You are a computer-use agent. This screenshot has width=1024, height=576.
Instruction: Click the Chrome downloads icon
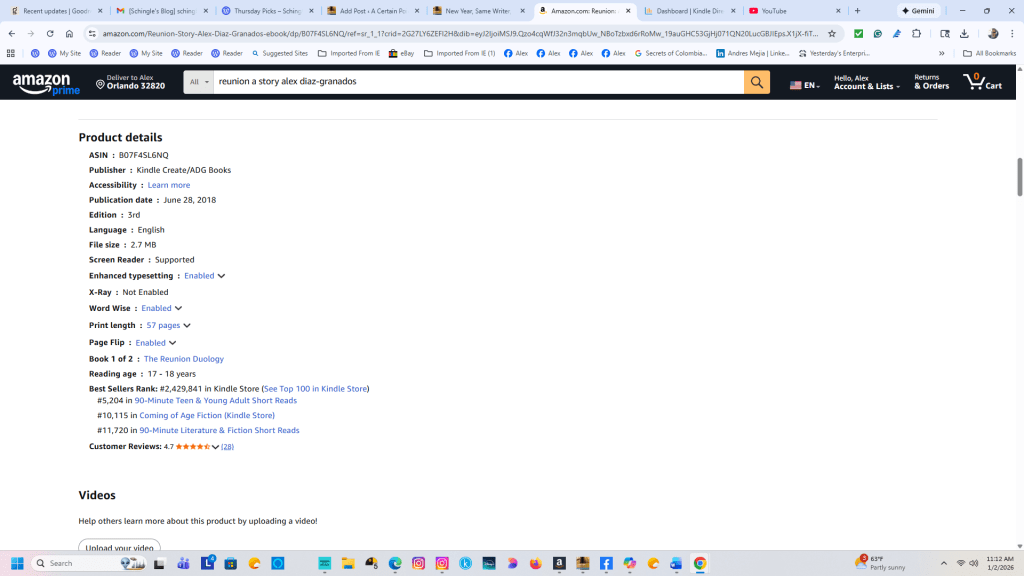(964, 33)
